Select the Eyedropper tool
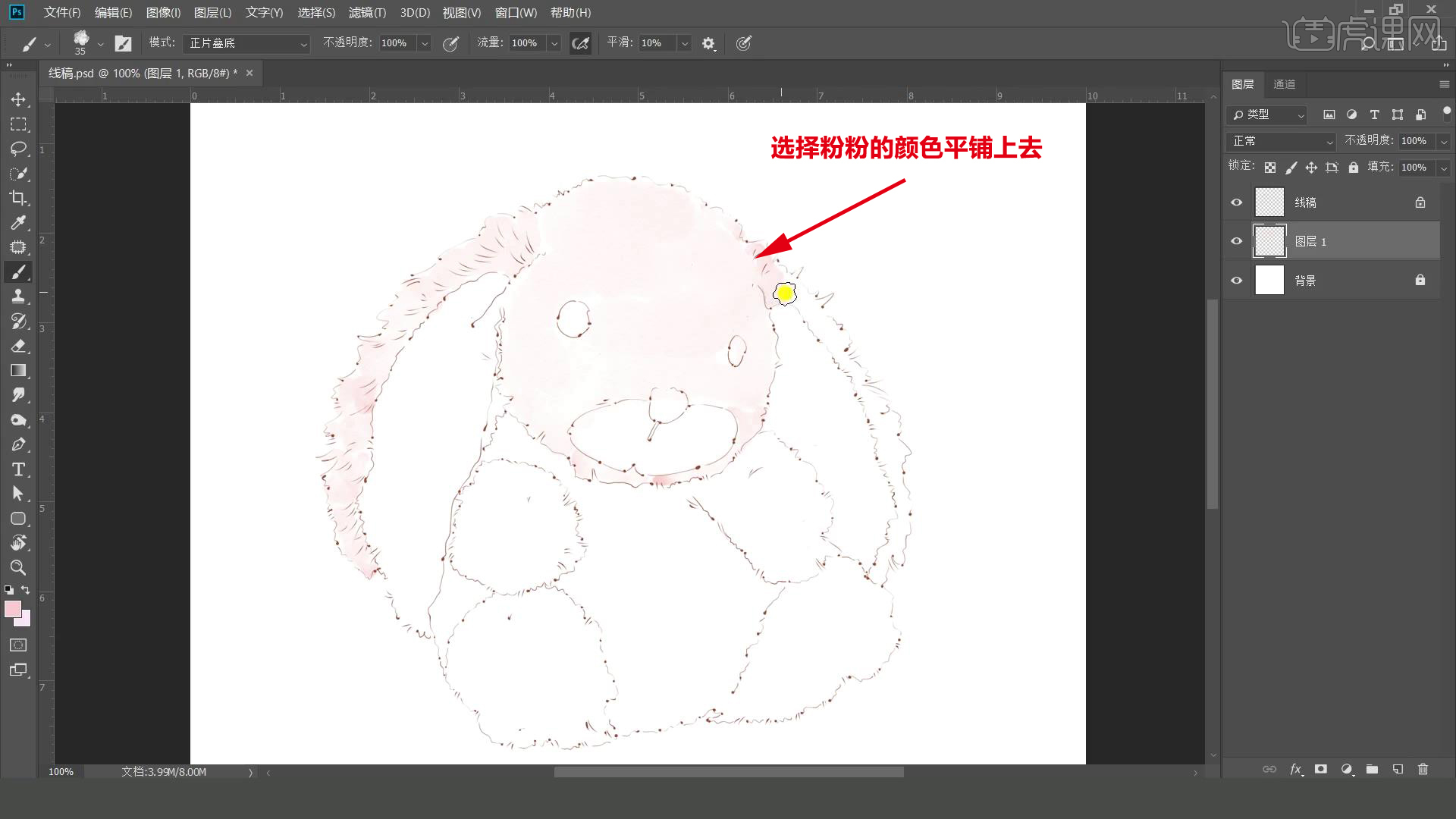Screen dimensions: 1456x819 point(18,223)
